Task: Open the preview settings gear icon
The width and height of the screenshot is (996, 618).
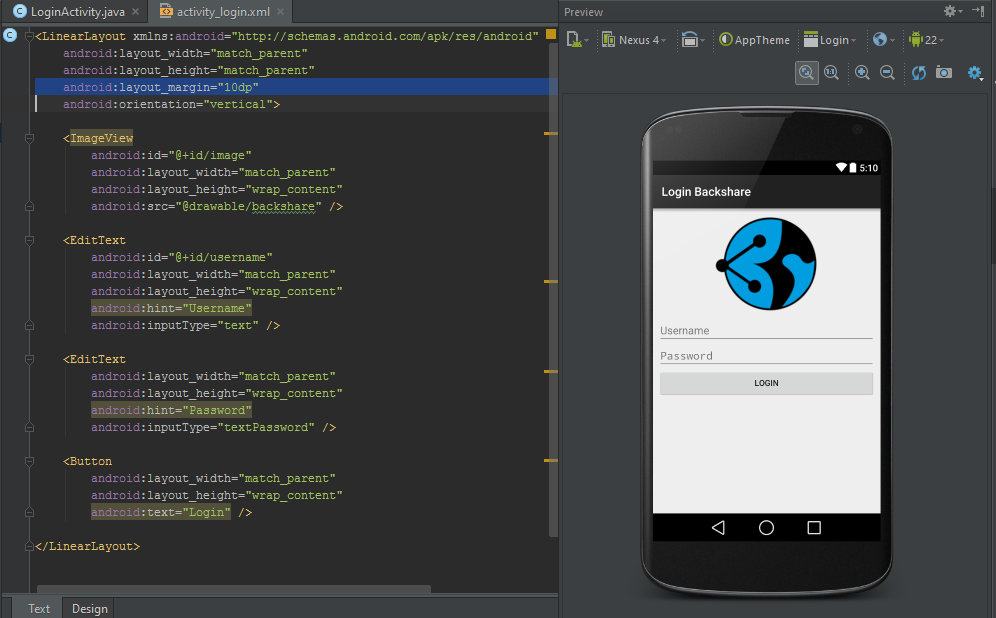Action: (x=974, y=72)
